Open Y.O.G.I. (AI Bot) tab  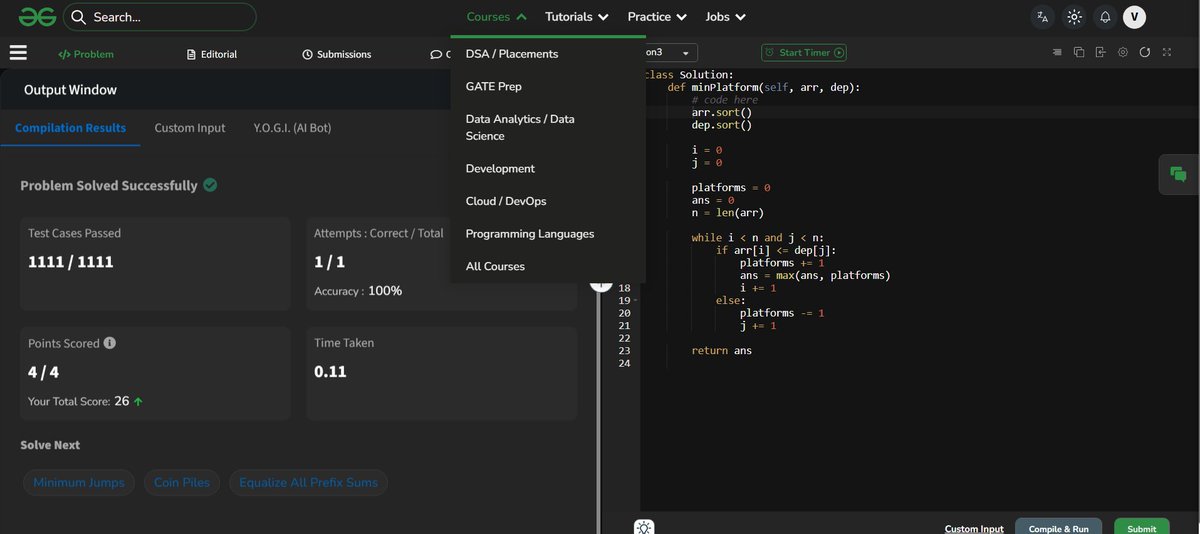tap(292, 128)
